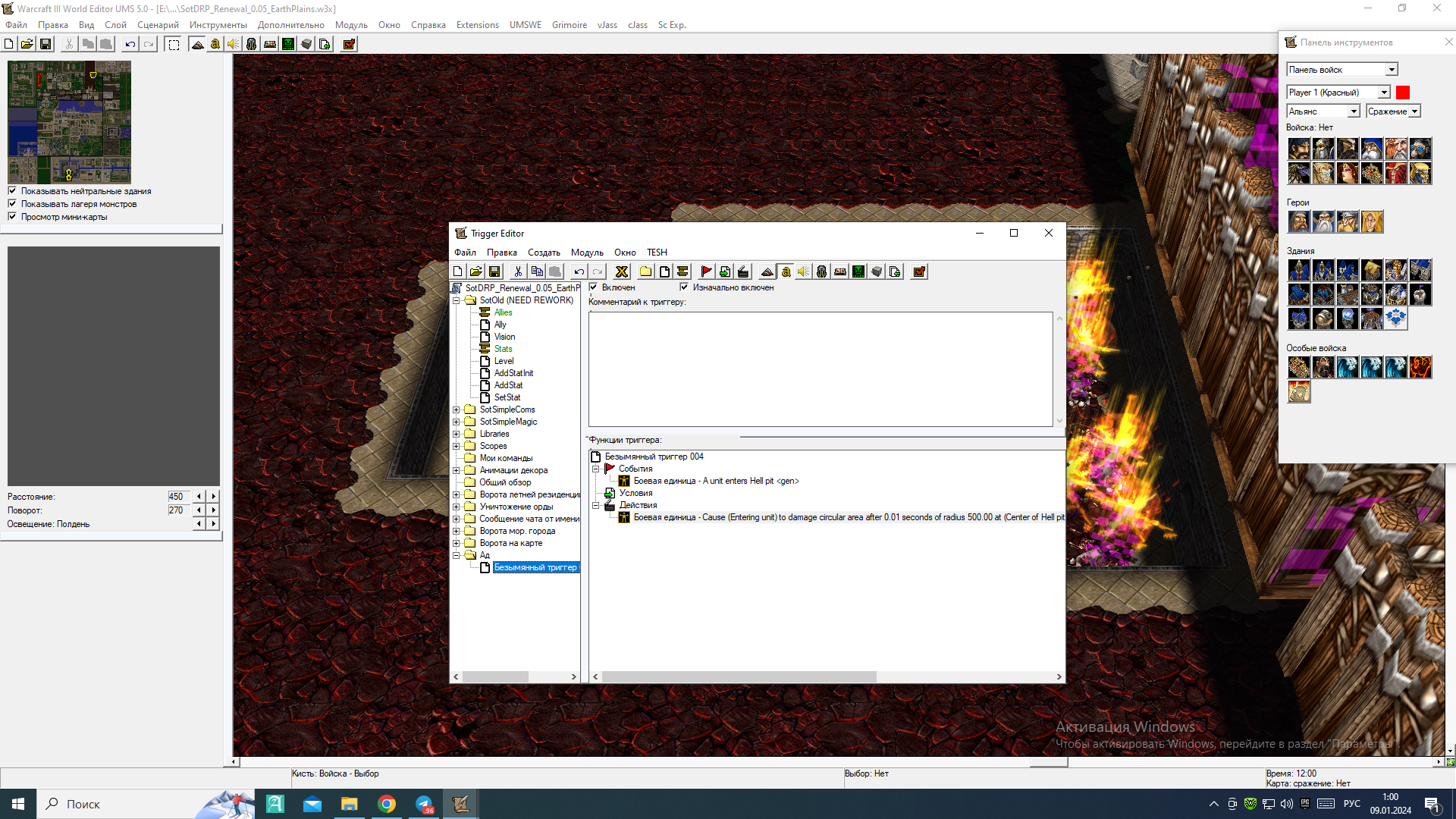Click New Event flag icon in Trigger Editor
Viewport: 1456px width, 819px height.
pyautogui.click(x=706, y=271)
